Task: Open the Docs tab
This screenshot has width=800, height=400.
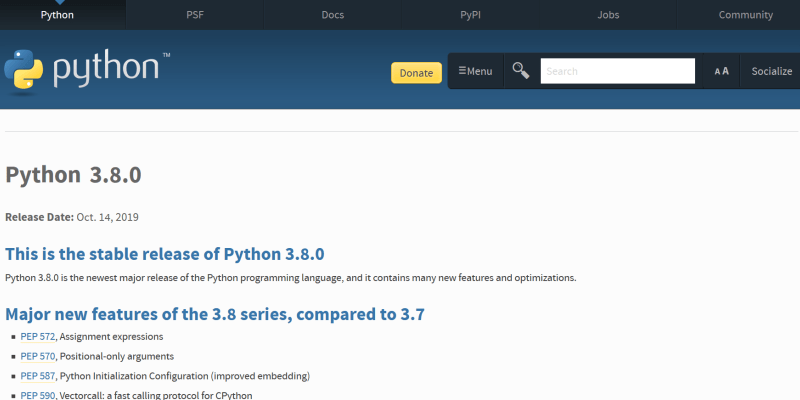Action: click(x=333, y=15)
